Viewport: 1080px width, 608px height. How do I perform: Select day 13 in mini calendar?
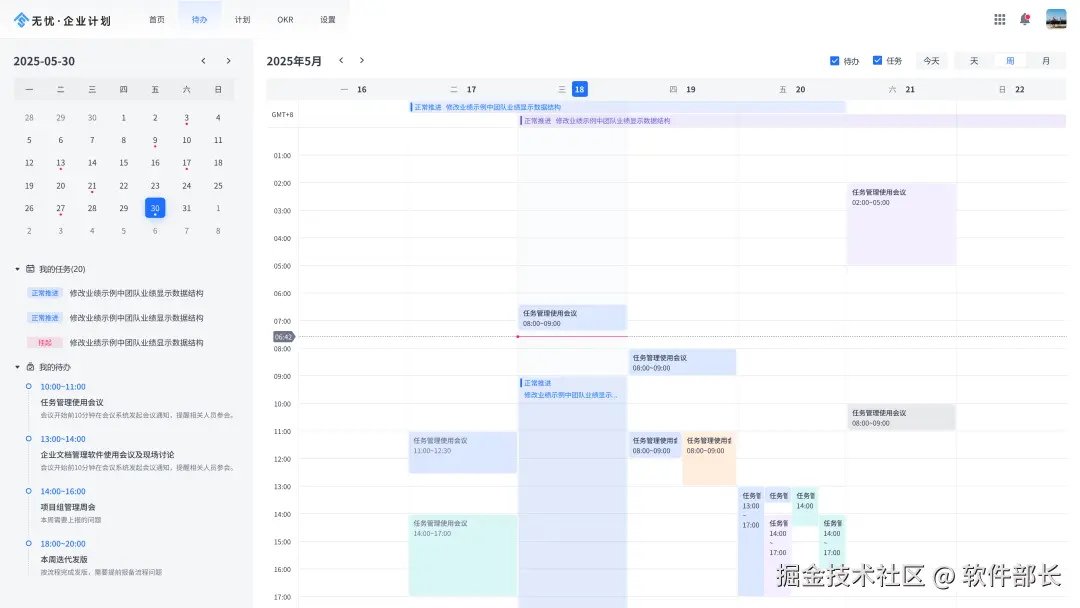coord(61,163)
